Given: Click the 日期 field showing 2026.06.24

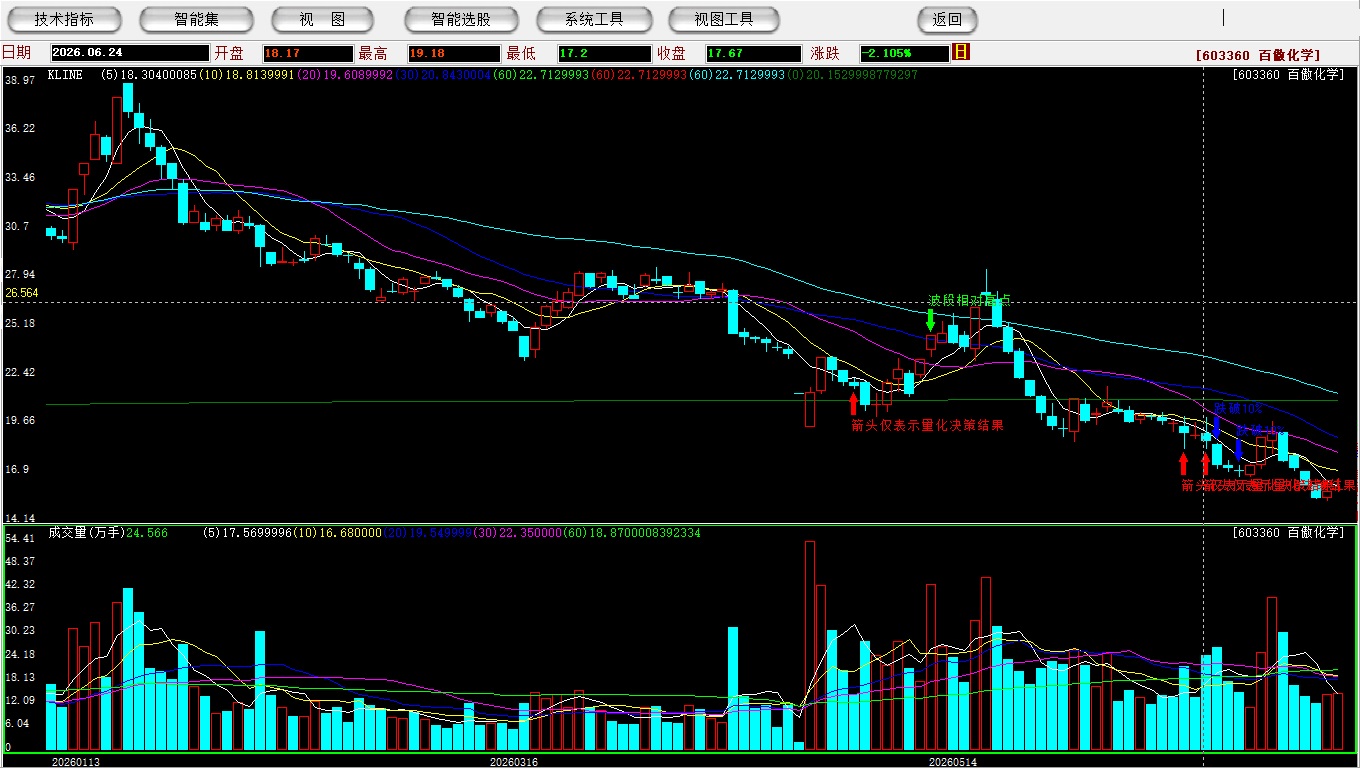Looking at the screenshot, I should pyautogui.click(x=129, y=53).
